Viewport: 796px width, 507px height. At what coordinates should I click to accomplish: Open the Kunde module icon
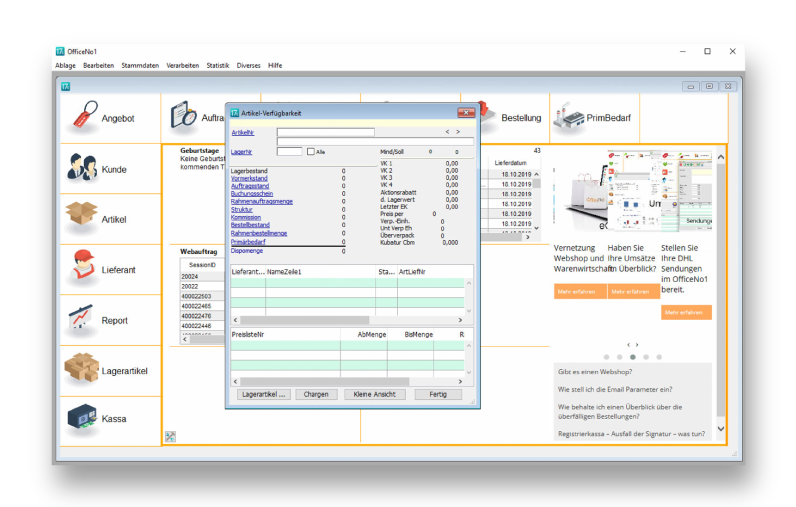[82, 169]
